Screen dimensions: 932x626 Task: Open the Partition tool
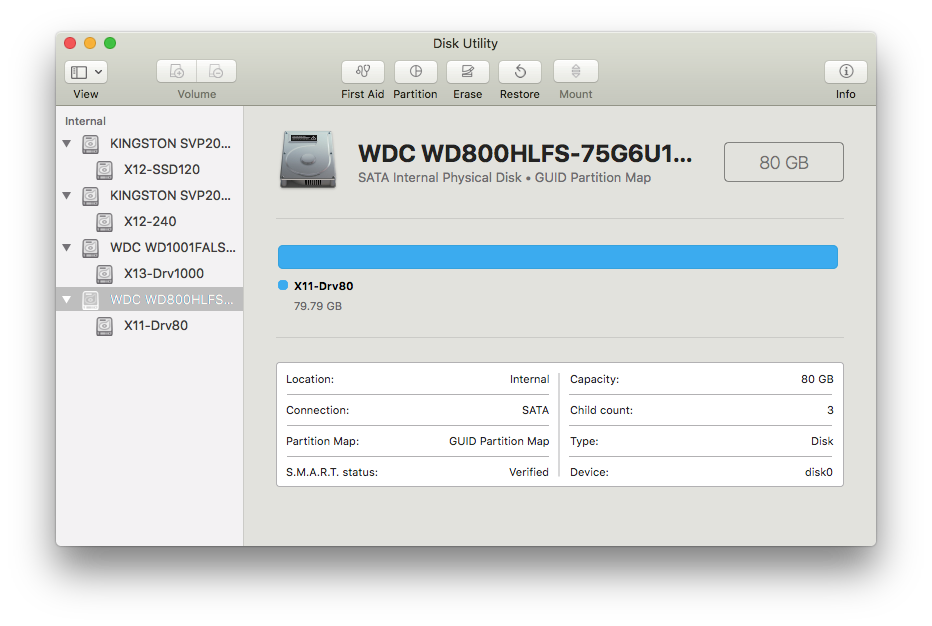415,72
